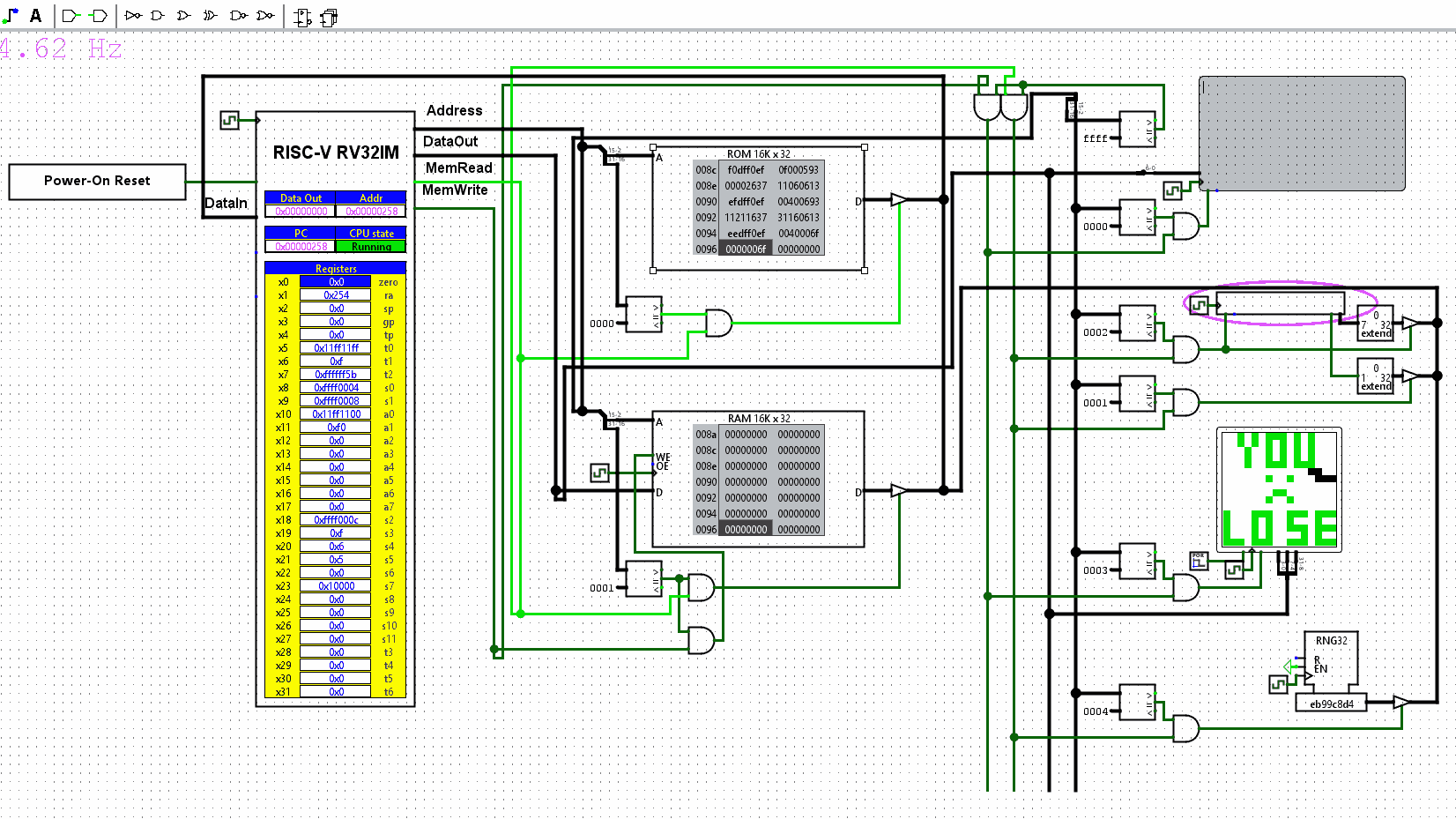
Task: Click register x11 value 0xf0
Action: click(x=336, y=428)
